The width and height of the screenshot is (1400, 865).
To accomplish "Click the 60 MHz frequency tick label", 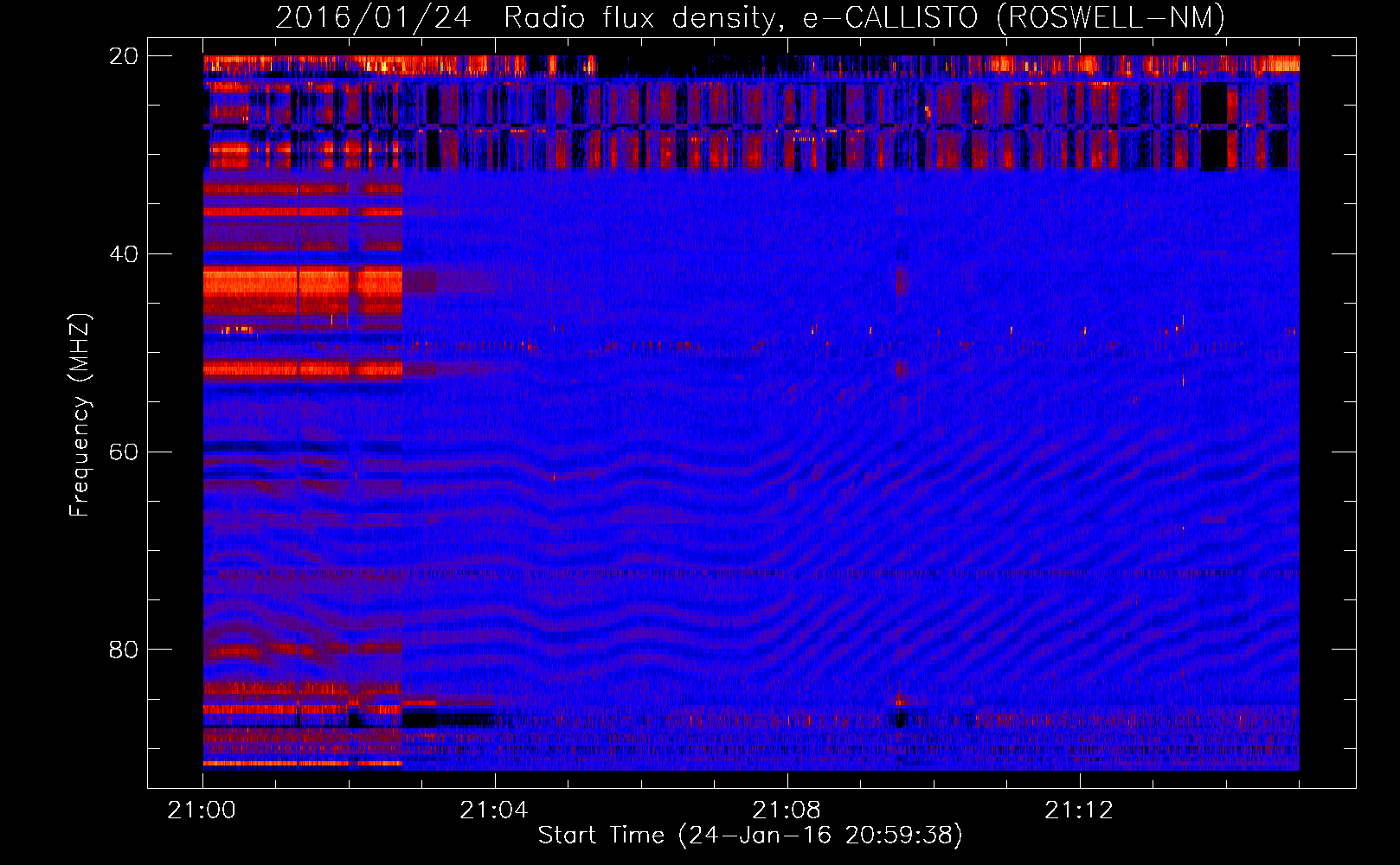I will pyautogui.click(x=124, y=452).
